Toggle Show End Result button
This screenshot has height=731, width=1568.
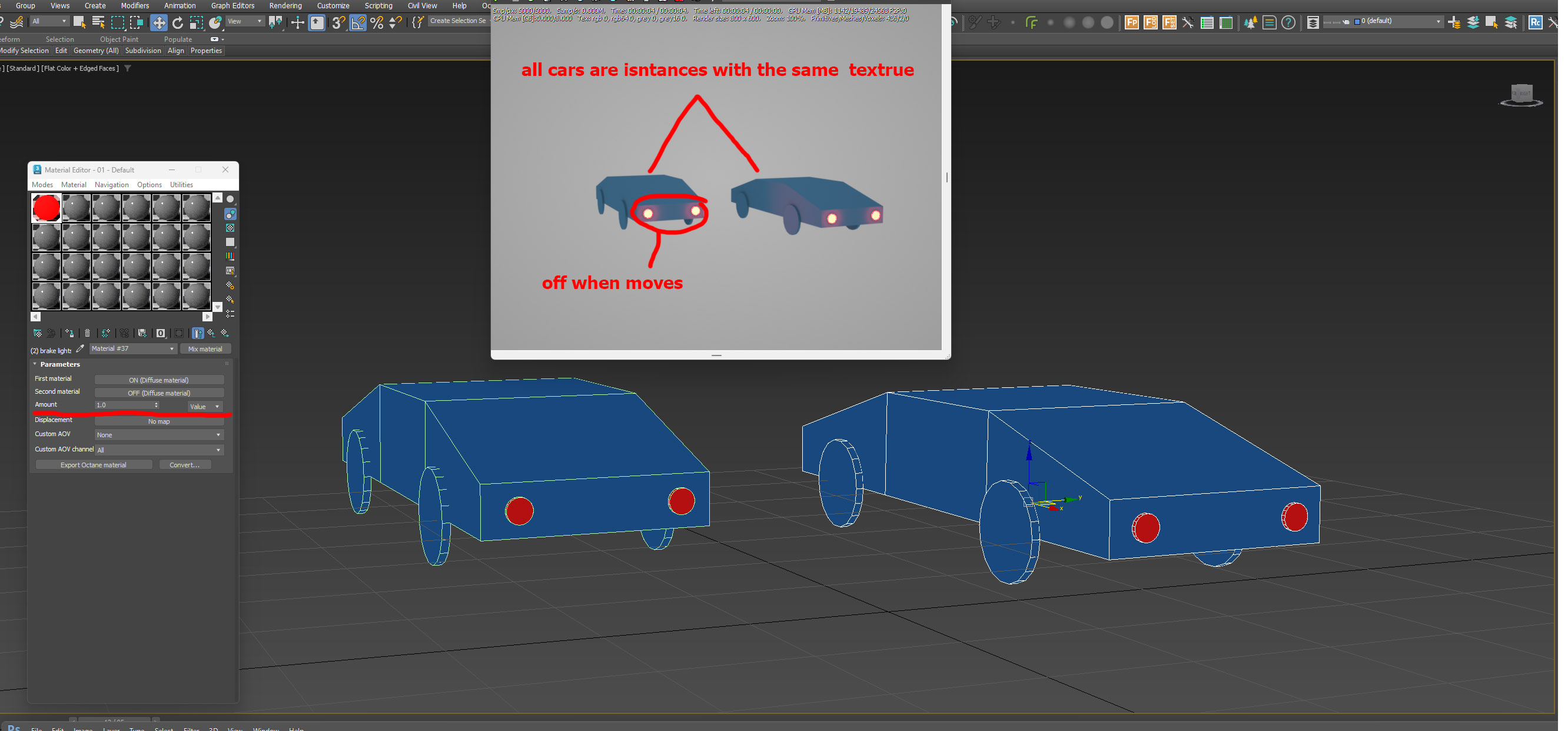click(198, 334)
